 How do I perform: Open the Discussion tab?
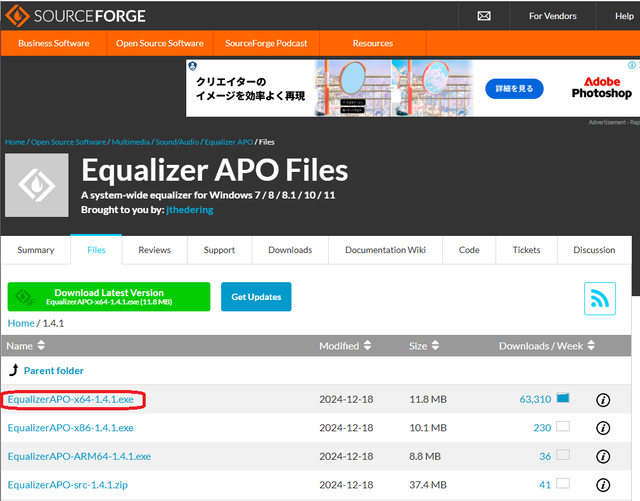click(x=594, y=250)
